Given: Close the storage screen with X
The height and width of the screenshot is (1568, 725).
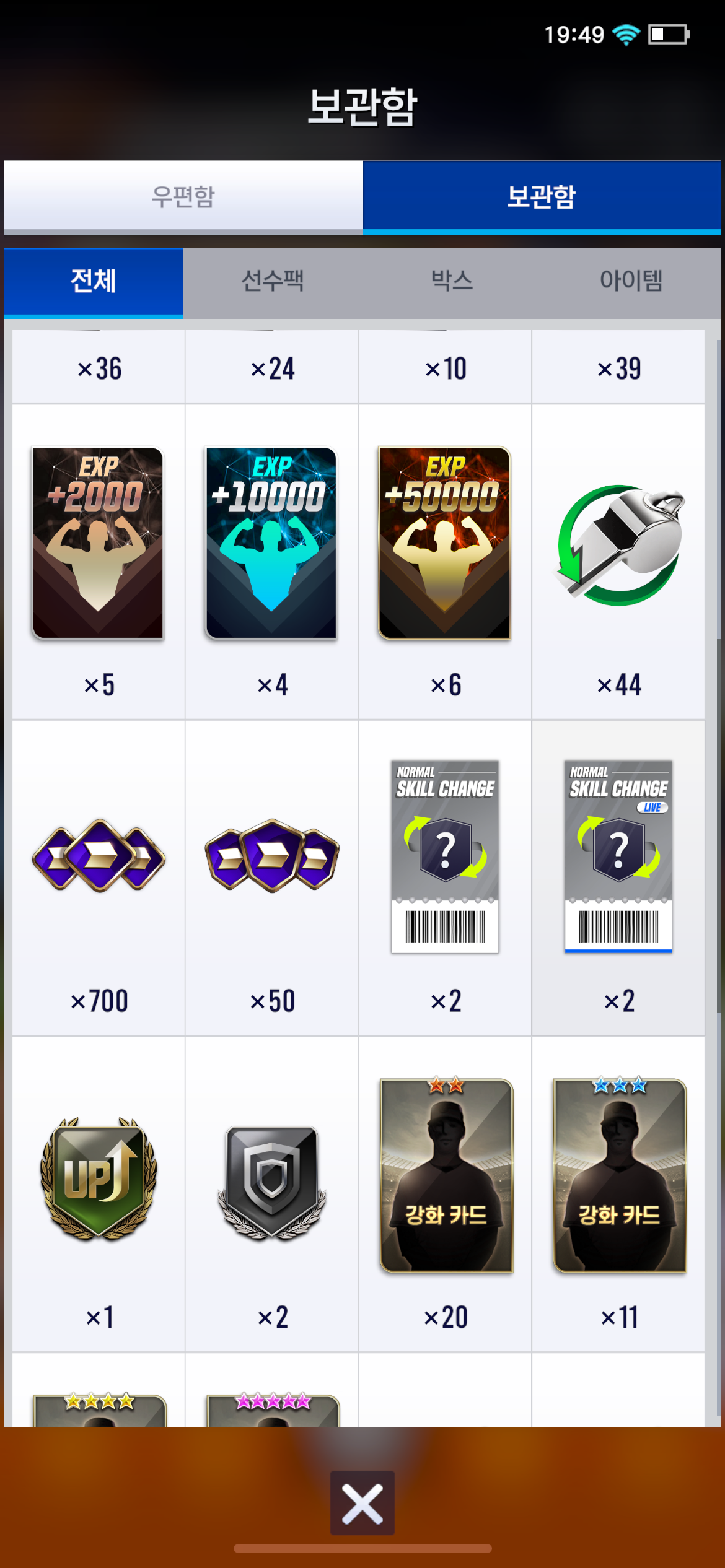Looking at the screenshot, I should (362, 1503).
